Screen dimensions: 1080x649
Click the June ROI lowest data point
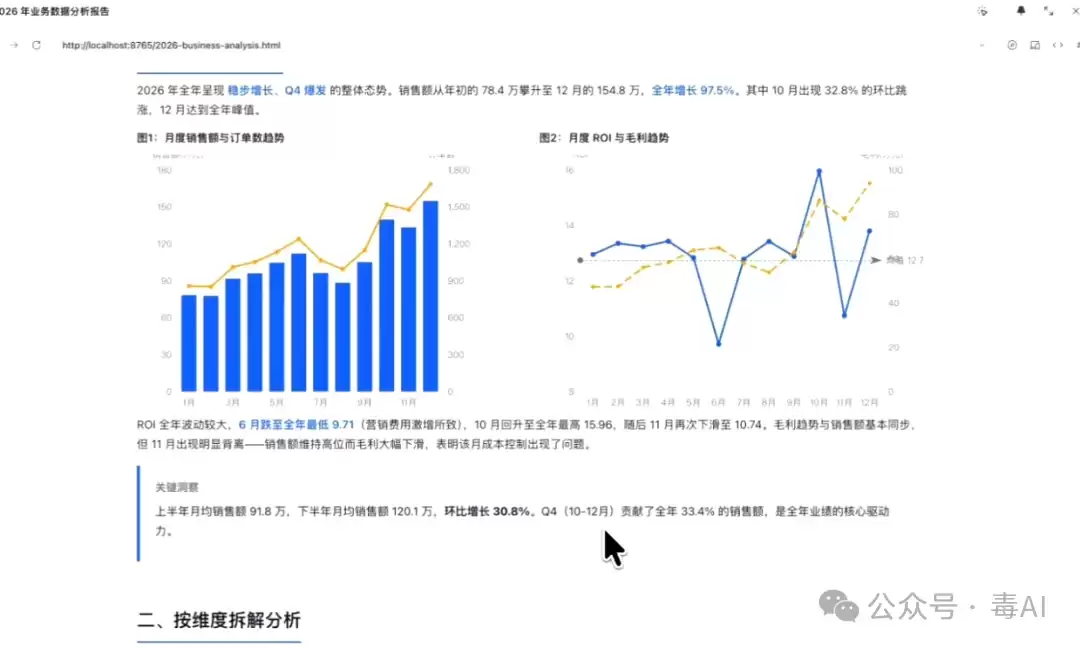718,343
